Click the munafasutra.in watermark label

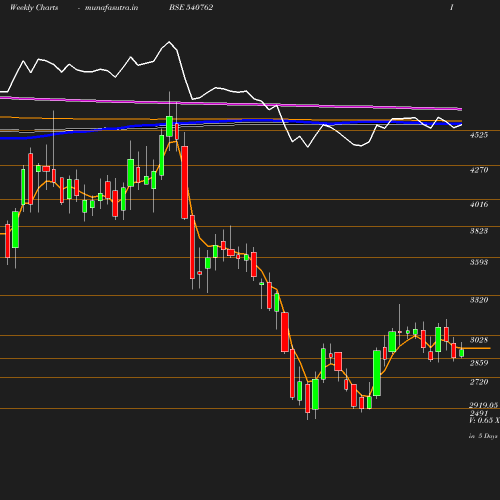pos(111,7)
